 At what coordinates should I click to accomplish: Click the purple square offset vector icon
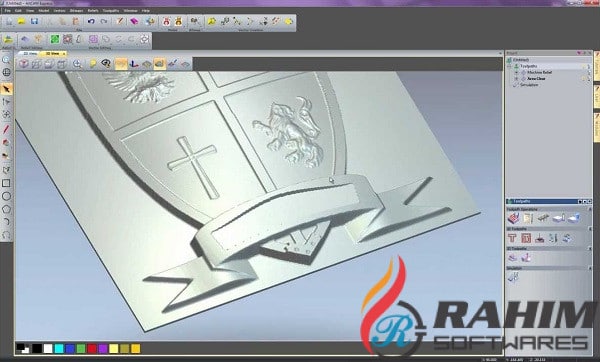tap(93, 39)
